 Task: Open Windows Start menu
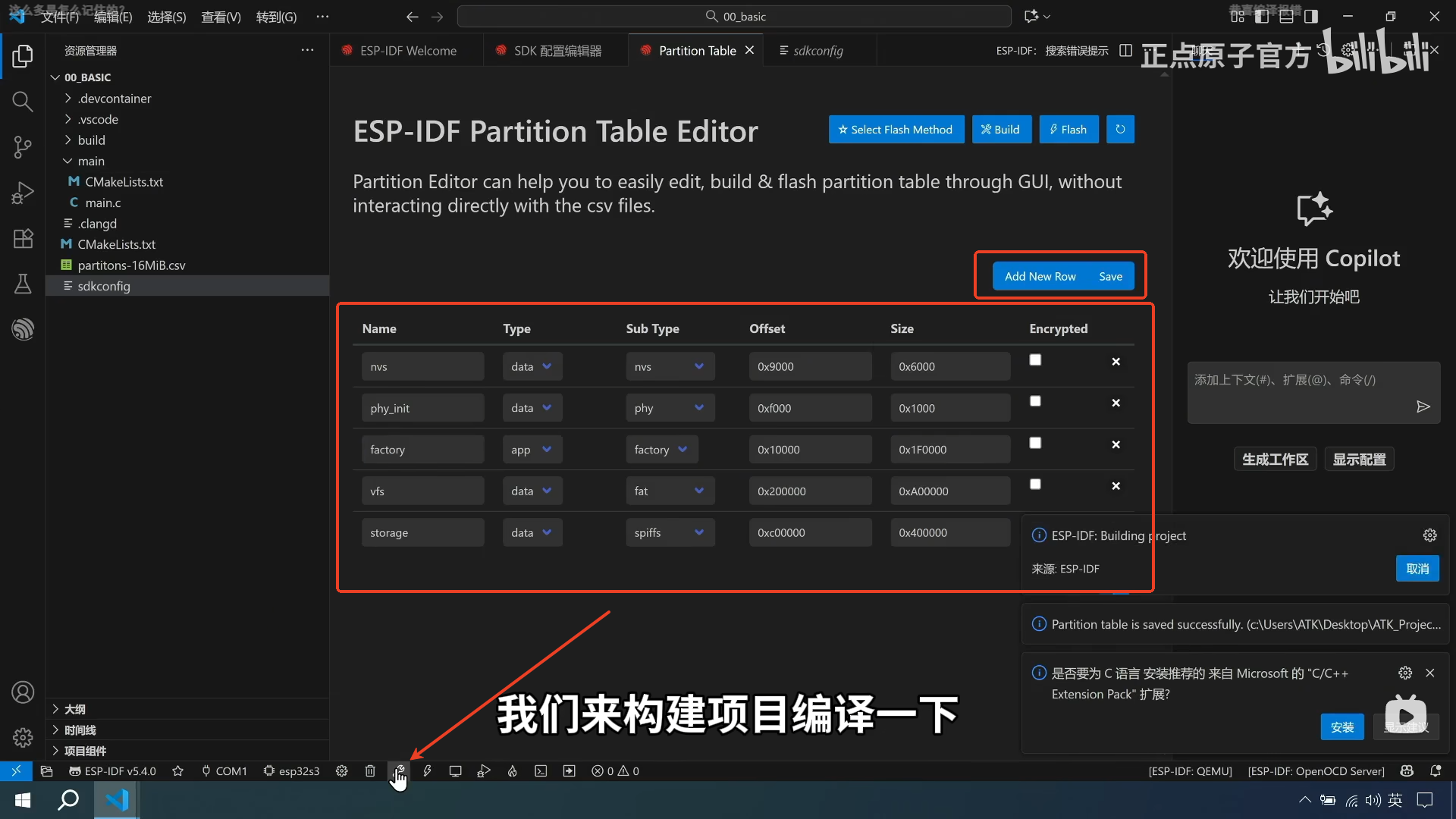(23, 800)
